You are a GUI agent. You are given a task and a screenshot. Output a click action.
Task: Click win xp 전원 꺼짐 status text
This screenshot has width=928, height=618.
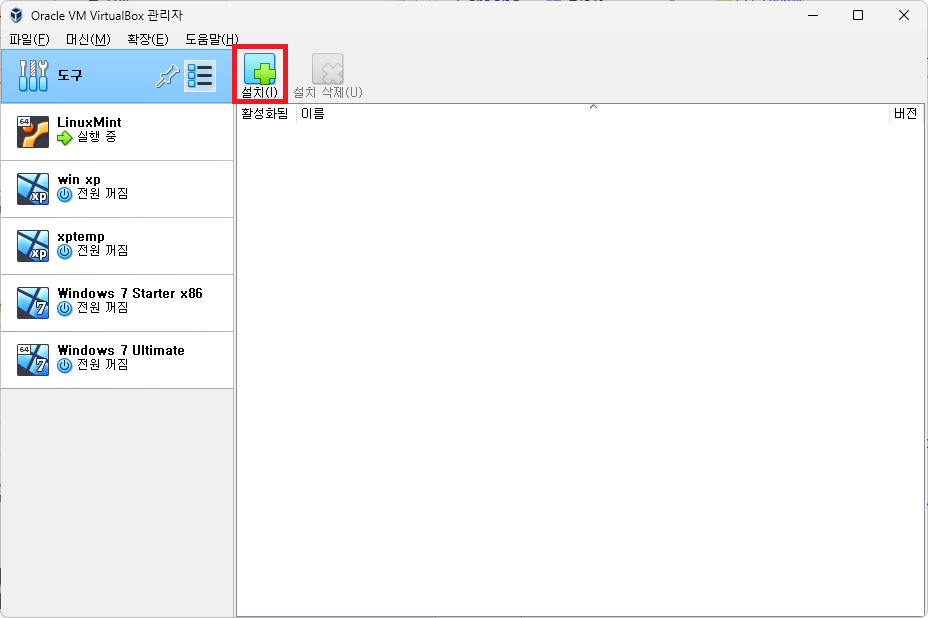pyautogui.click(x=103, y=194)
